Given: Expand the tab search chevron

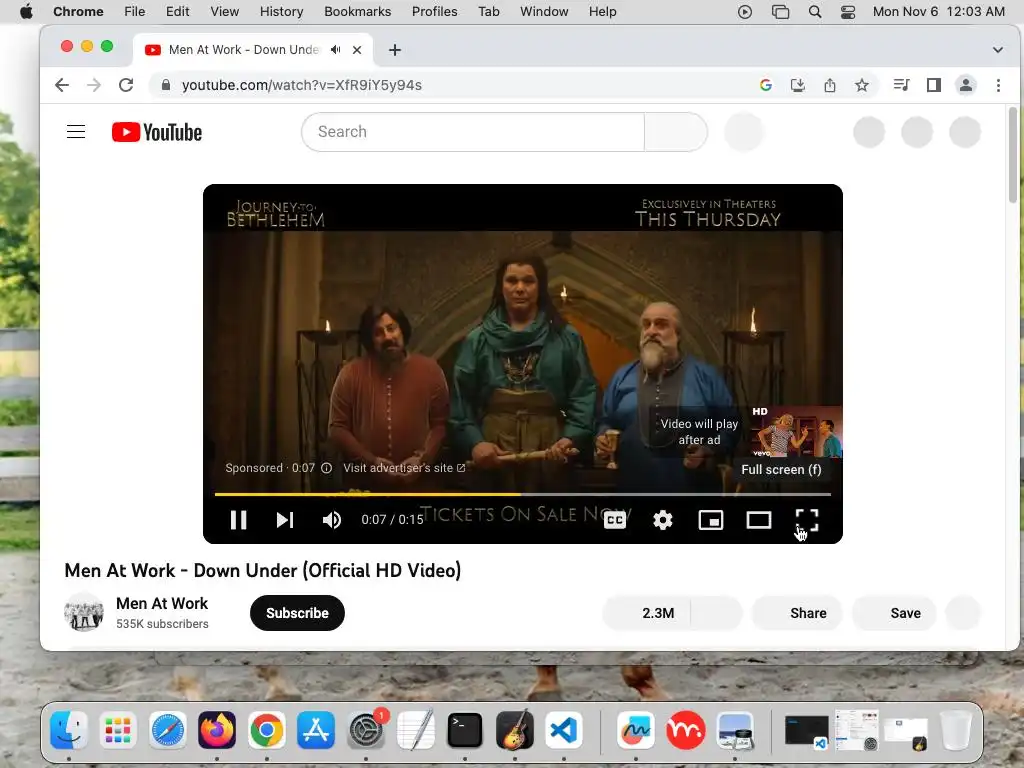Looking at the screenshot, I should 997,50.
